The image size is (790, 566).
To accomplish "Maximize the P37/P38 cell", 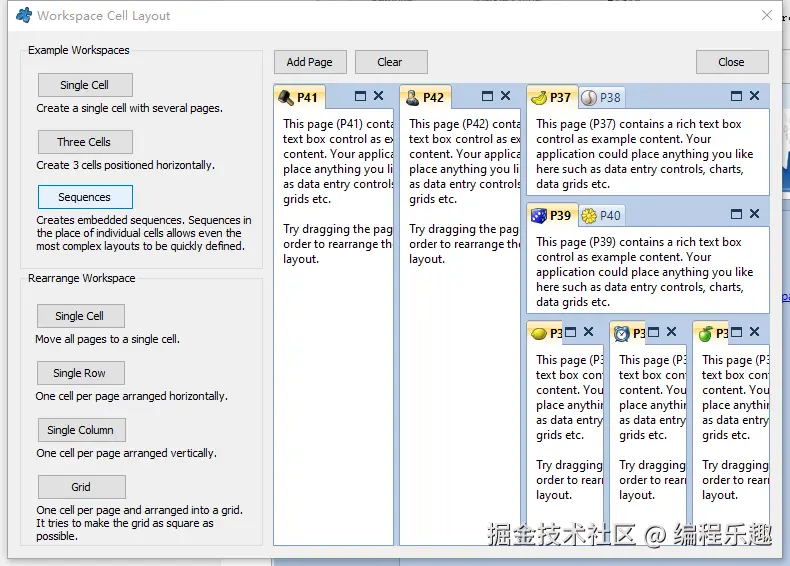I will click(x=736, y=96).
